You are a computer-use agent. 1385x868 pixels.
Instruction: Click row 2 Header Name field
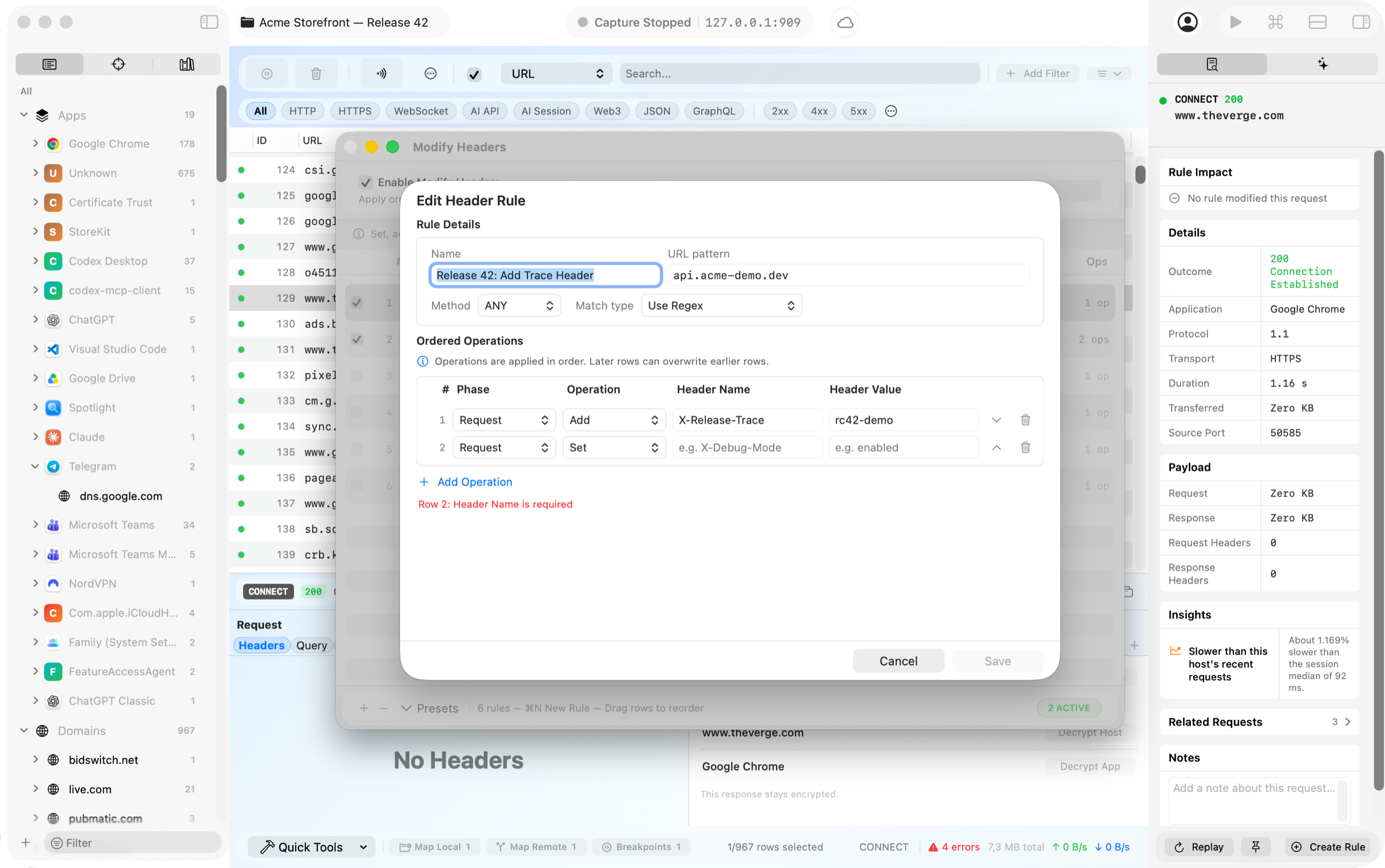pyautogui.click(x=747, y=447)
